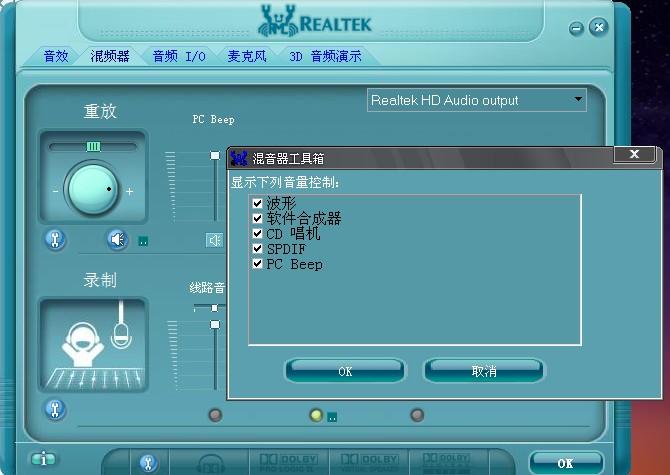Minimize the Realtek audio manager window
This screenshot has height=475, width=670.
pos(576,29)
